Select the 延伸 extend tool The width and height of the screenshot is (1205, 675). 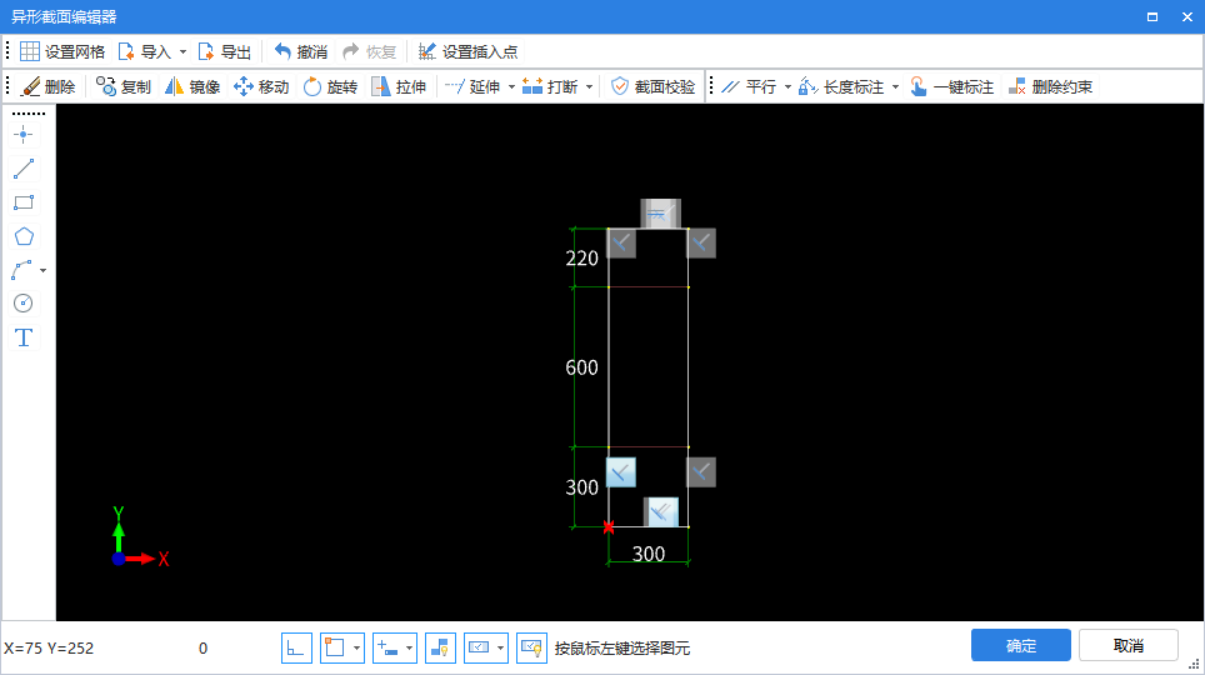pos(472,87)
